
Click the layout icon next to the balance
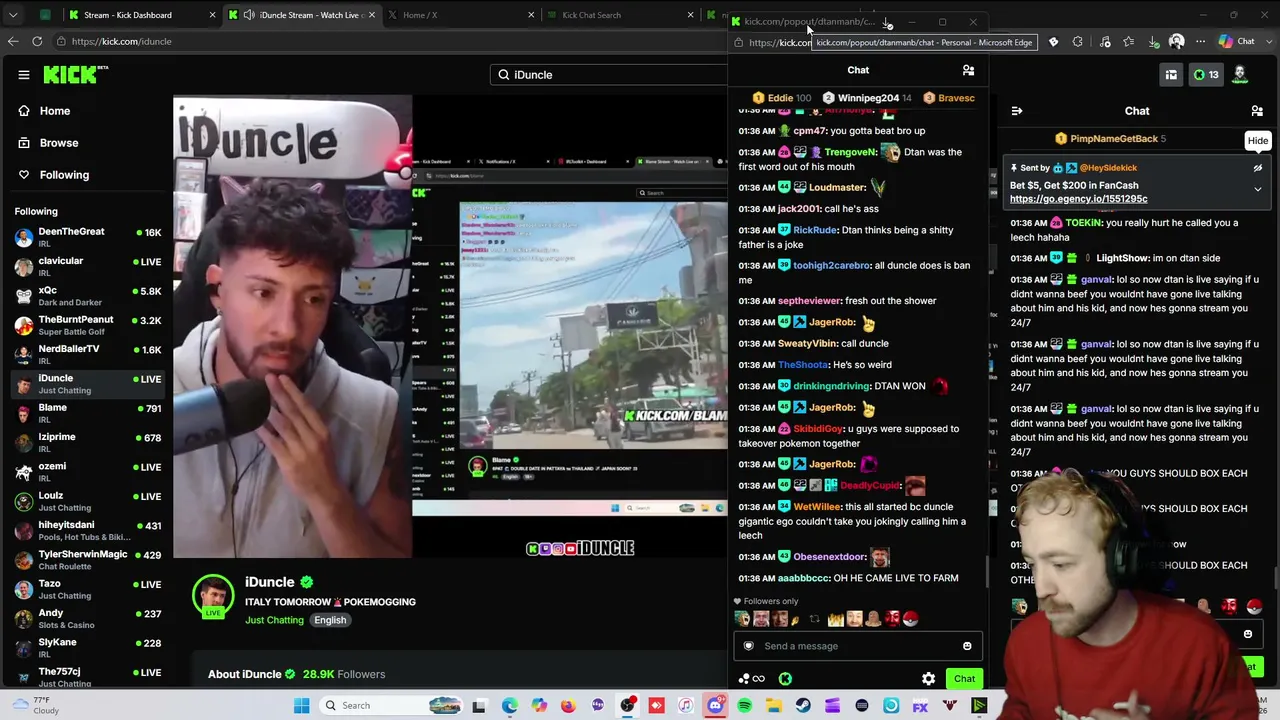point(1171,75)
